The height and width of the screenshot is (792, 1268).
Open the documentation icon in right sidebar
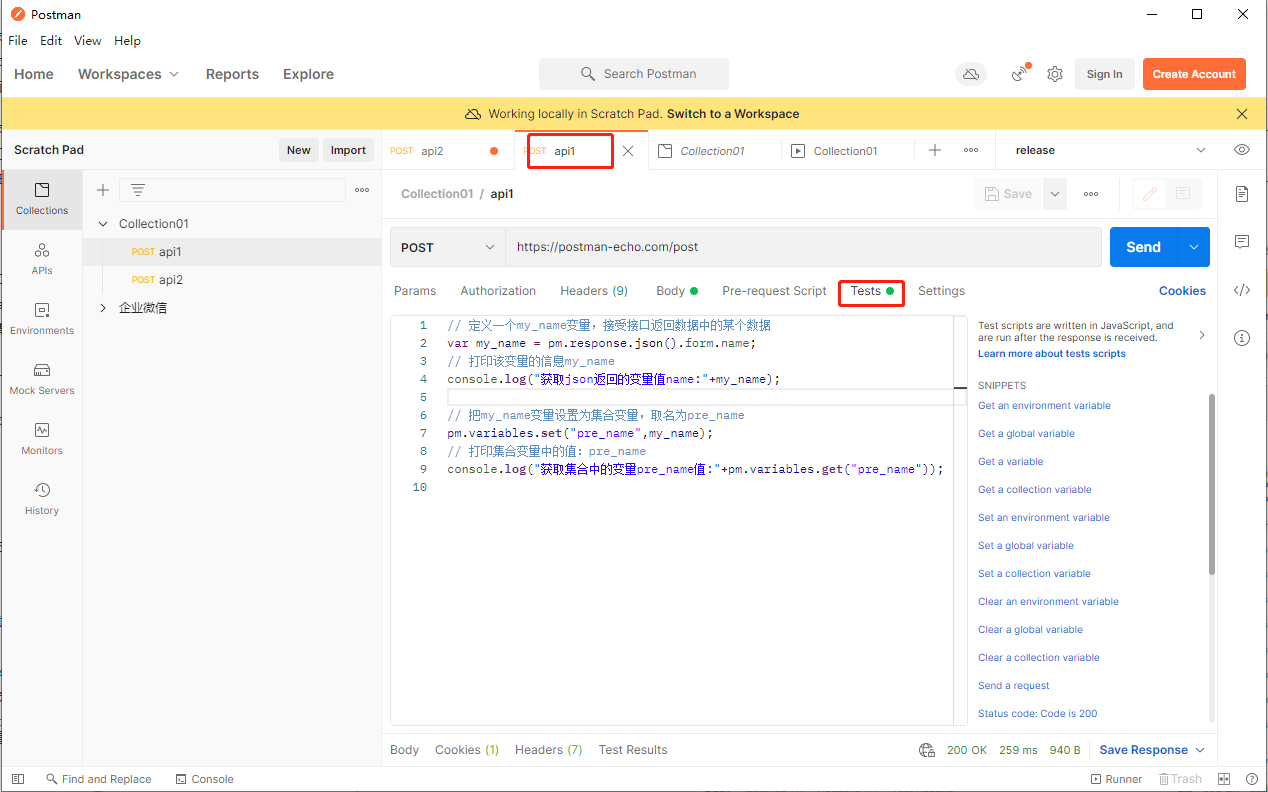(1242, 194)
